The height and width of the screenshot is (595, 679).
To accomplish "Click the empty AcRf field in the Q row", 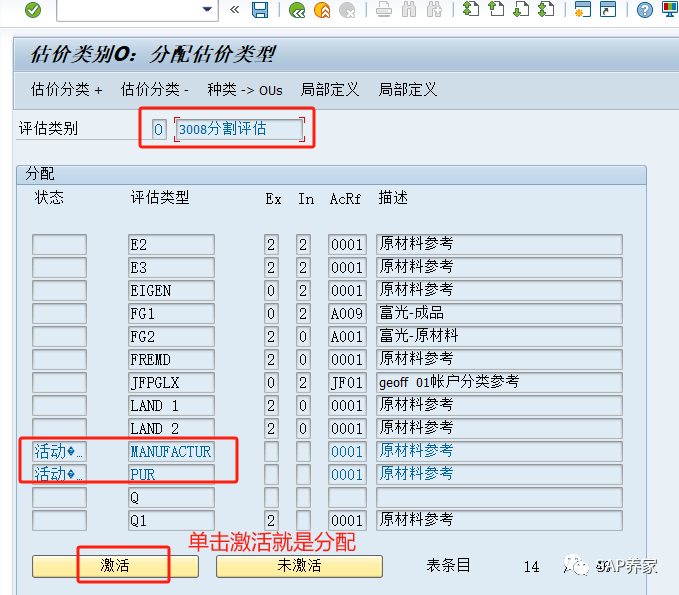I will tap(347, 498).
